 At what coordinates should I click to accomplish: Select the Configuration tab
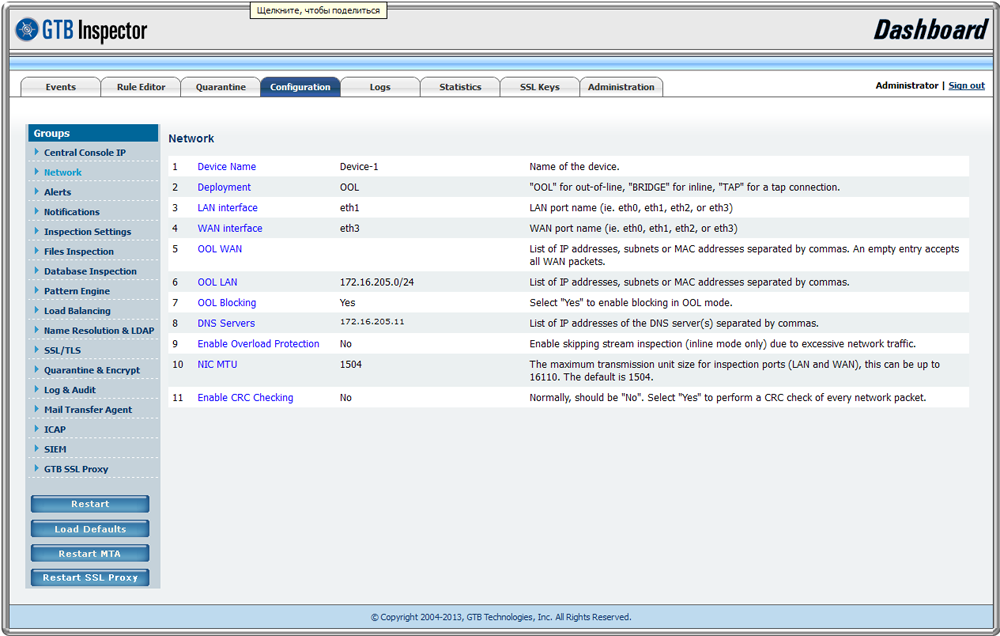(300, 87)
